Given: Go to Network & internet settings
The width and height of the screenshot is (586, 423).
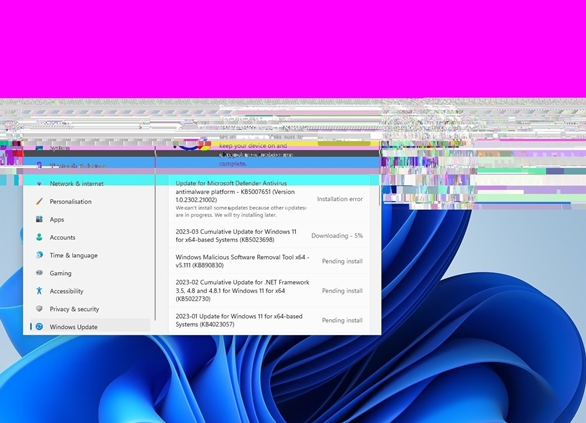Looking at the screenshot, I should point(77,183).
